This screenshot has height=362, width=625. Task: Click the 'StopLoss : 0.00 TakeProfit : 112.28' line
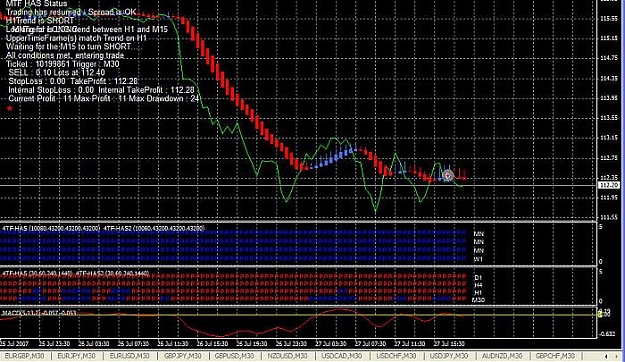[x=73, y=81]
